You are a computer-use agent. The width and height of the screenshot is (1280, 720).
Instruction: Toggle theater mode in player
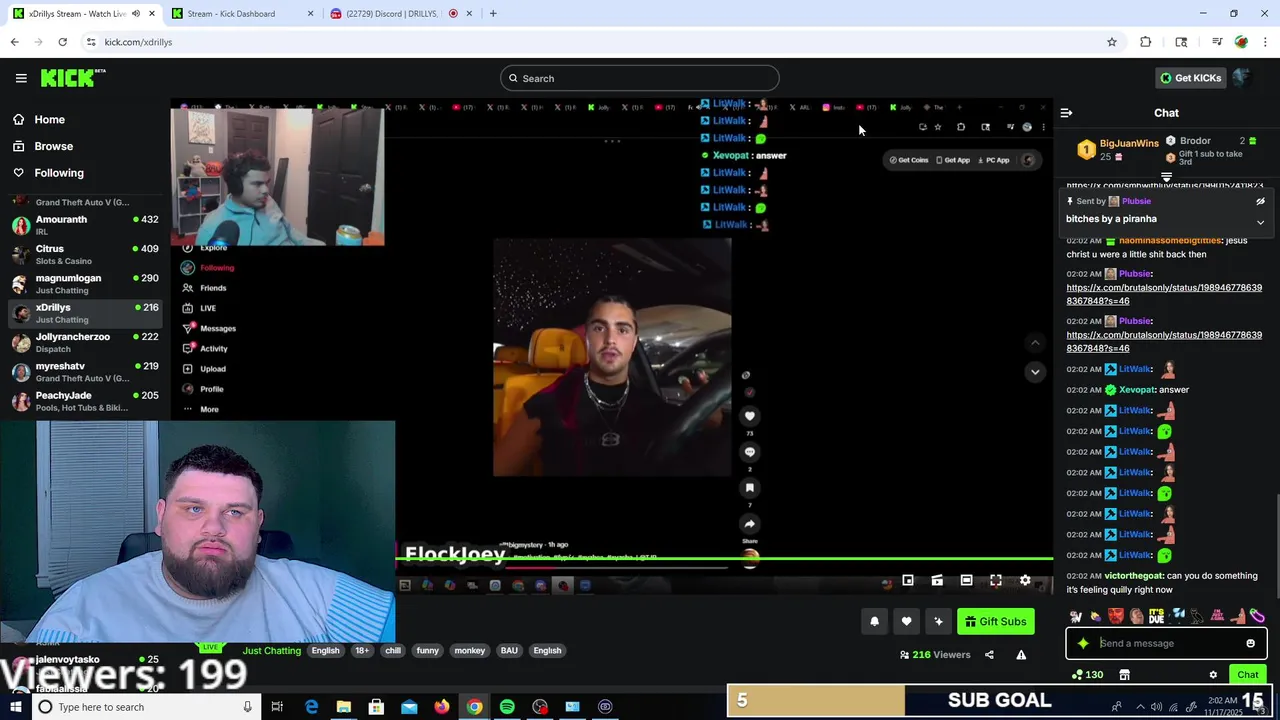pyautogui.click(x=966, y=580)
